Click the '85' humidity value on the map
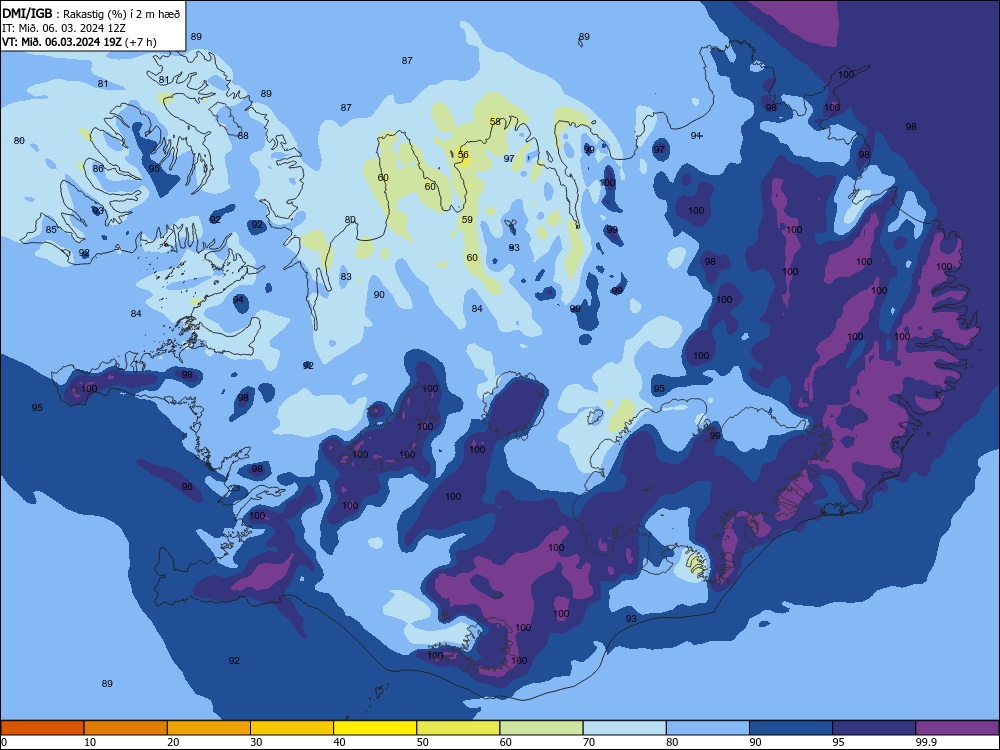Image resolution: width=1000 pixels, height=750 pixels. click(51, 230)
